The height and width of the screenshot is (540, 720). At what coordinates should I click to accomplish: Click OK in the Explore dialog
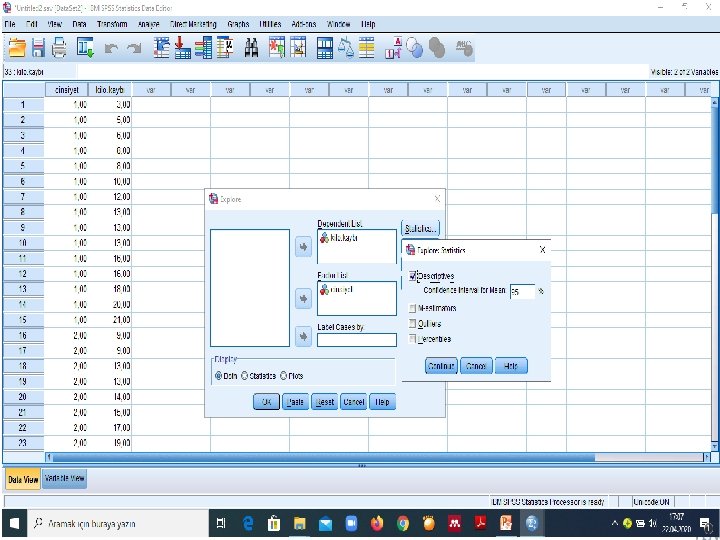266,402
